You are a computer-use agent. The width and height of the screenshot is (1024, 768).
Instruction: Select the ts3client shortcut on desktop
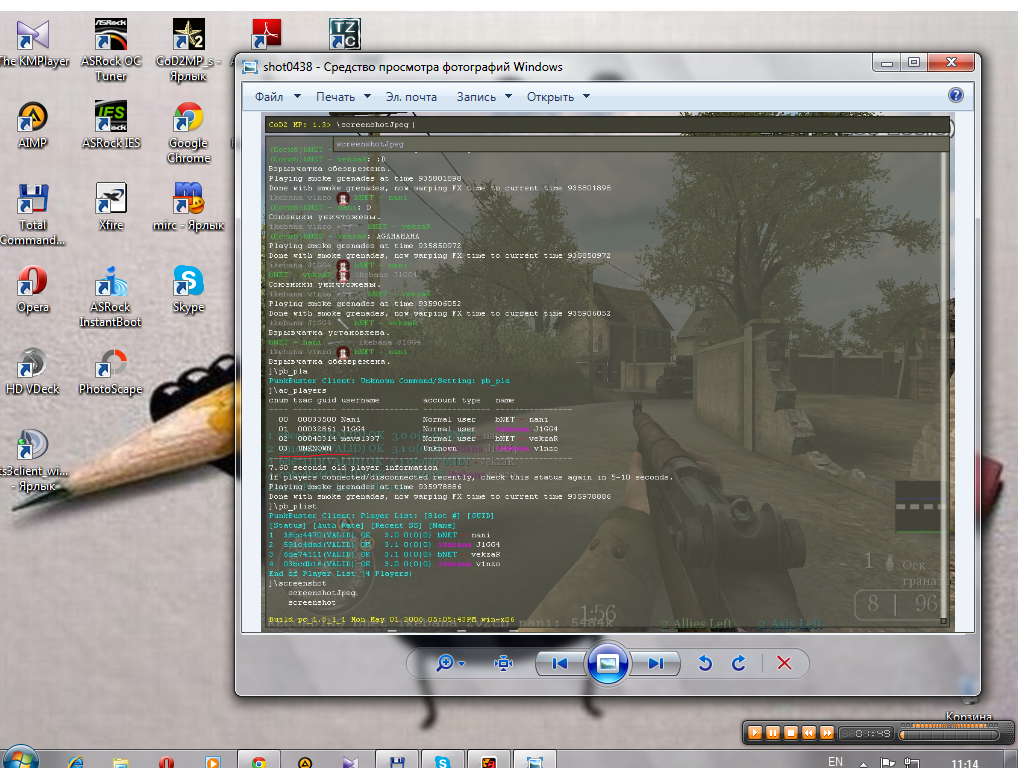click(x=33, y=461)
